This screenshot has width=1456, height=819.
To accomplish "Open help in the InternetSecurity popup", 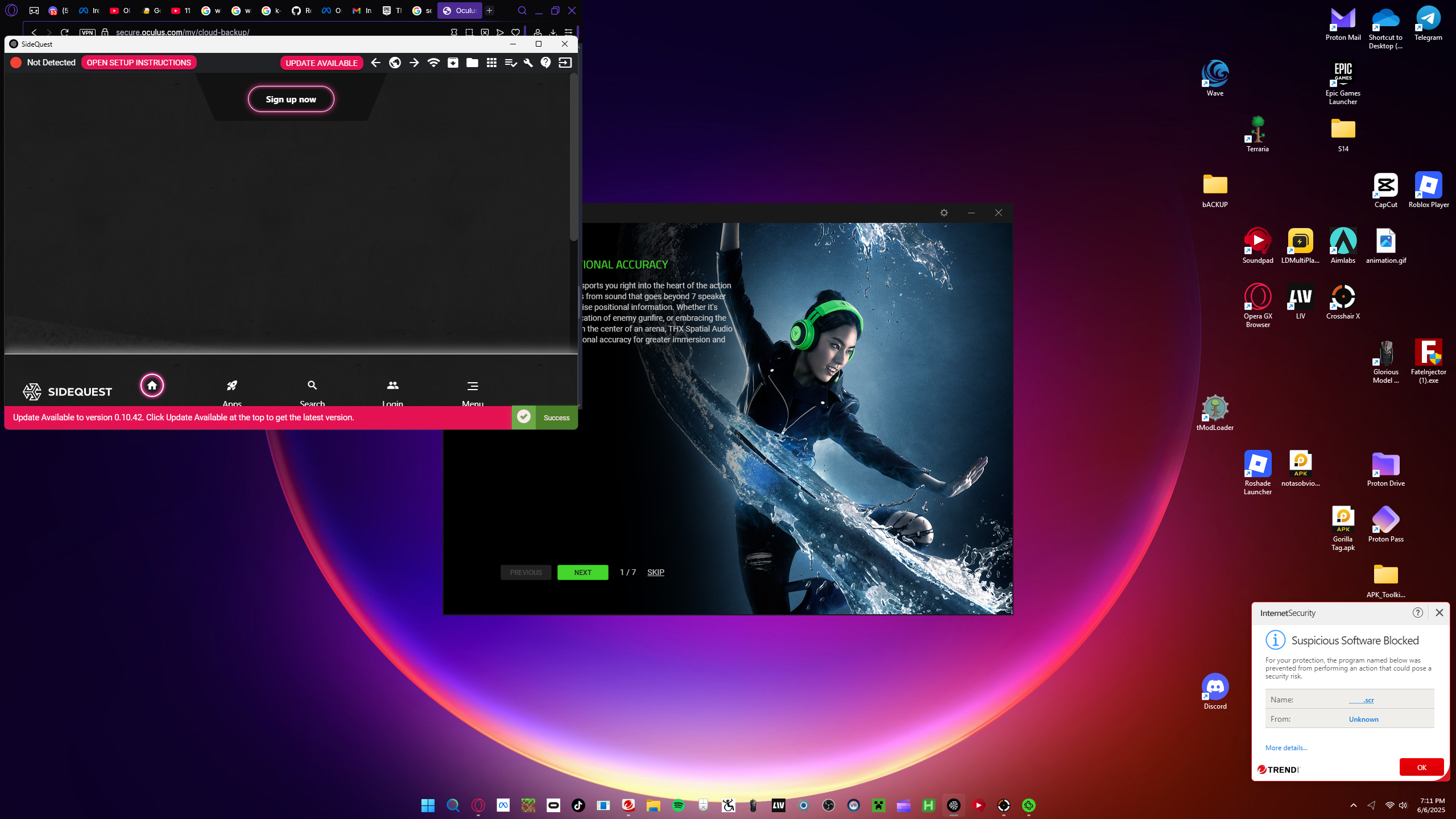I will pyautogui.click(x=1417, y=613).
